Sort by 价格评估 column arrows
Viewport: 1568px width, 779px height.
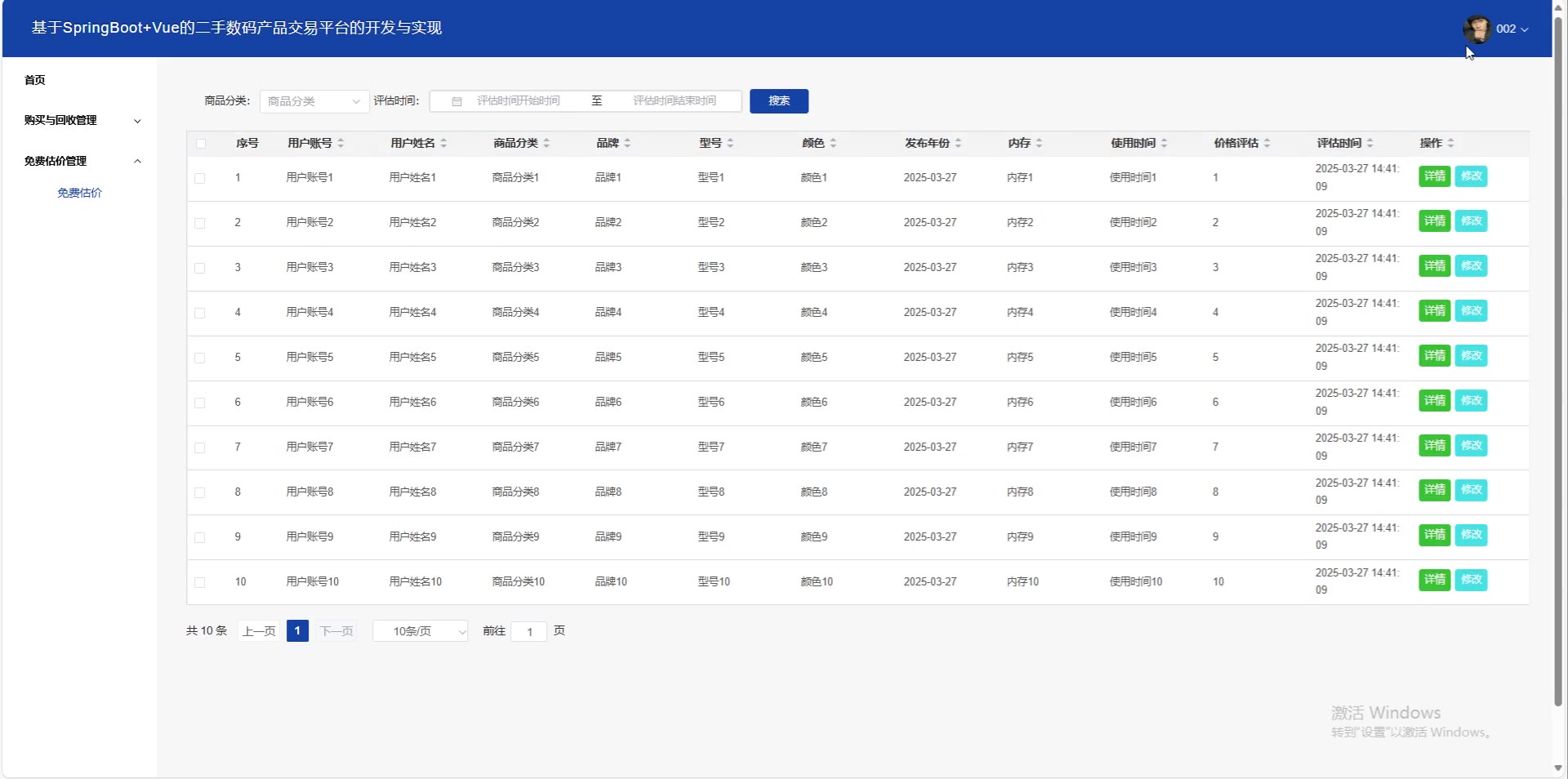[x=1267, y=144]
